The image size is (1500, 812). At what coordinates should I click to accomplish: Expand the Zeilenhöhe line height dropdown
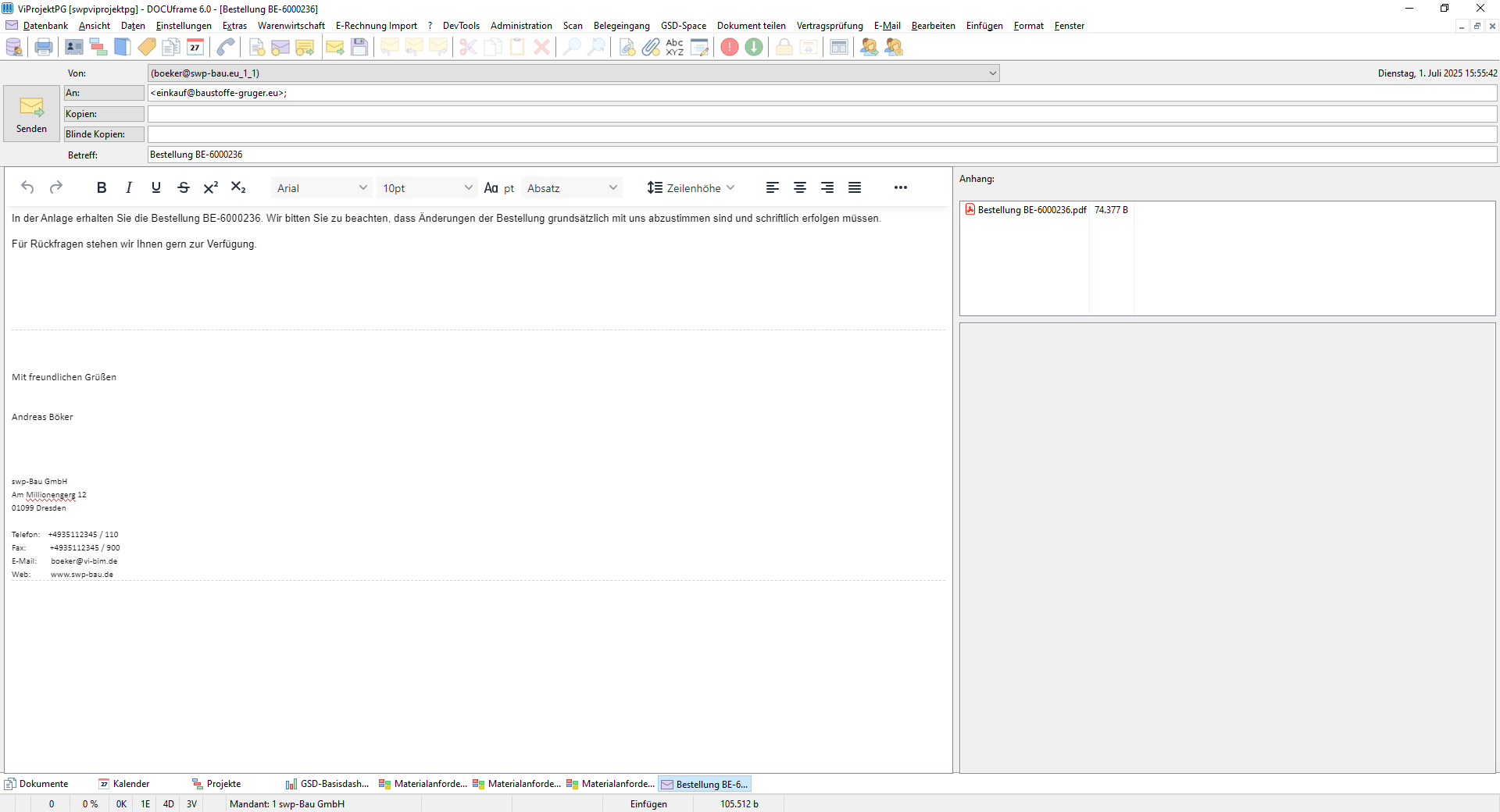pos(691,188)
